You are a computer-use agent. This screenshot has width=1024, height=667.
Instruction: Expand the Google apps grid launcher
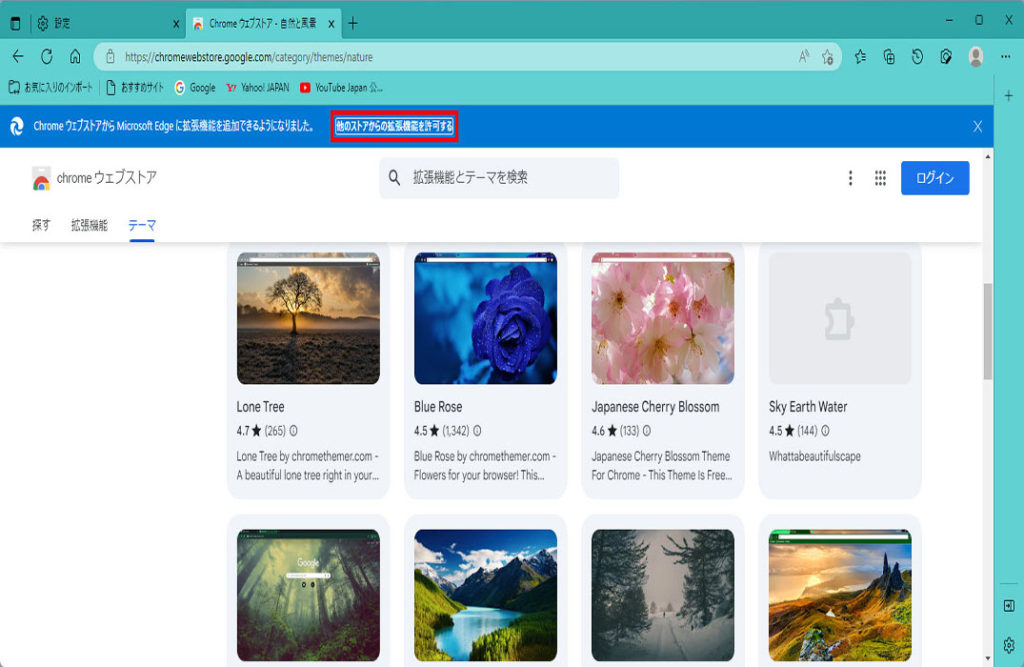point(880,178)
